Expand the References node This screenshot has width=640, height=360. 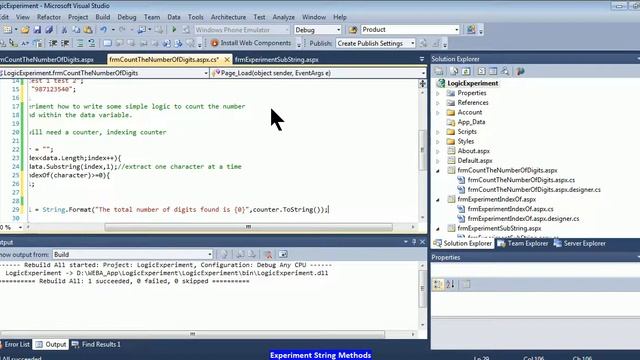pyautogui.click(x=438, y=103)
